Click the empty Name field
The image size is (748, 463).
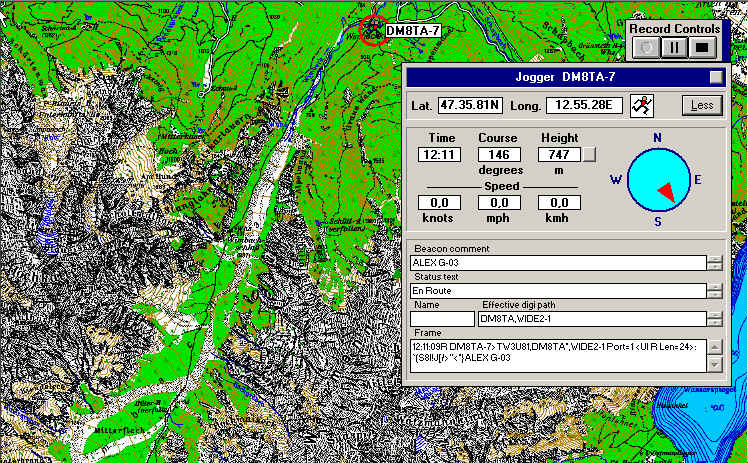[442, 319]
